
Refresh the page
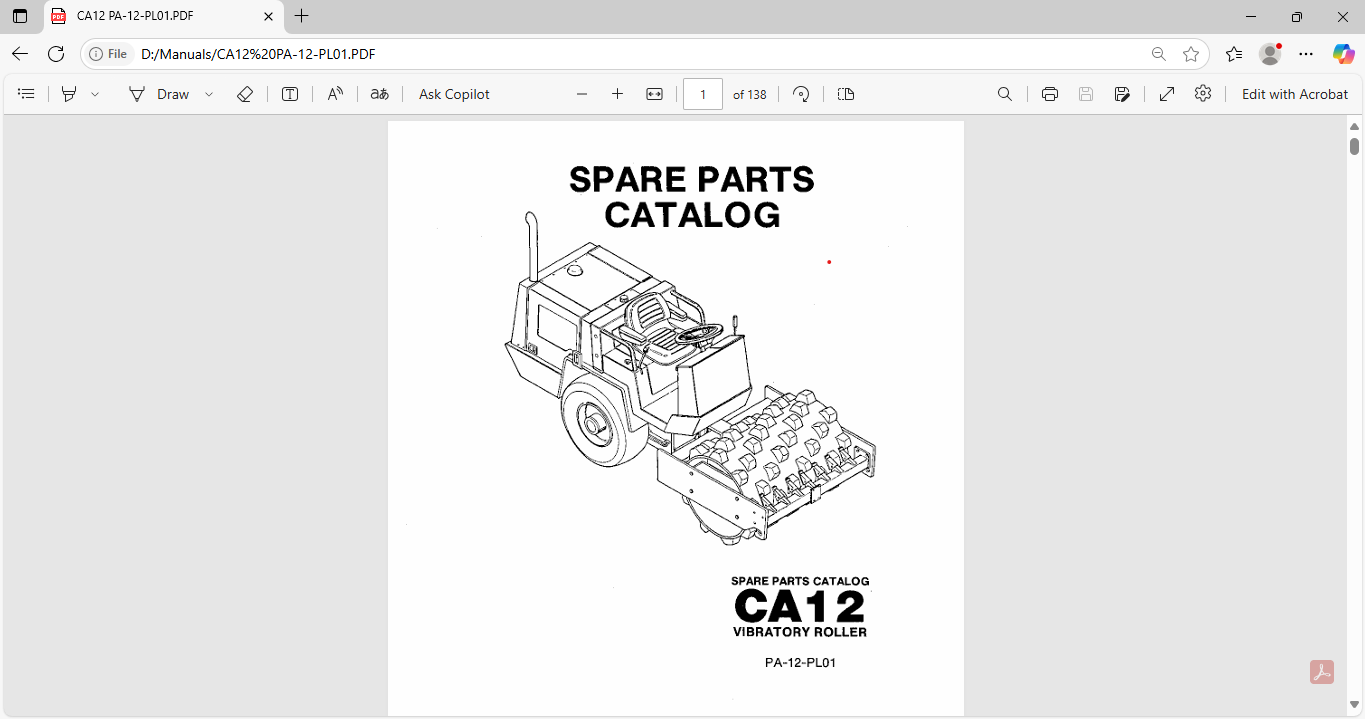(56, 54)
